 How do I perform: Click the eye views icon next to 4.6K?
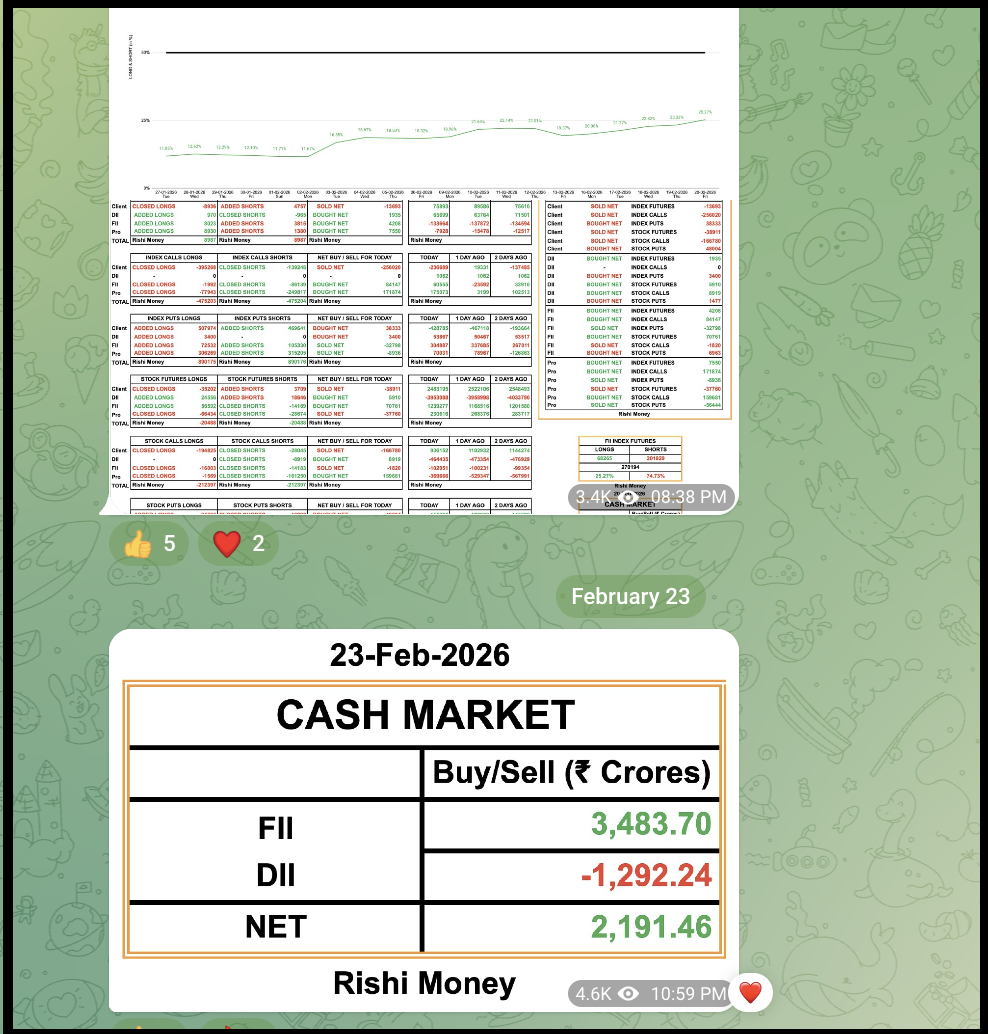629,994
